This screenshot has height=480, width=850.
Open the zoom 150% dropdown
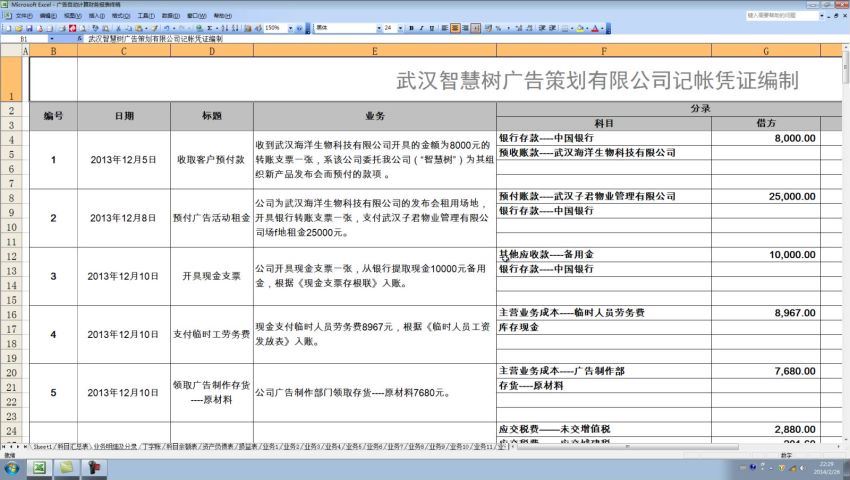click(x=291, y=28)
